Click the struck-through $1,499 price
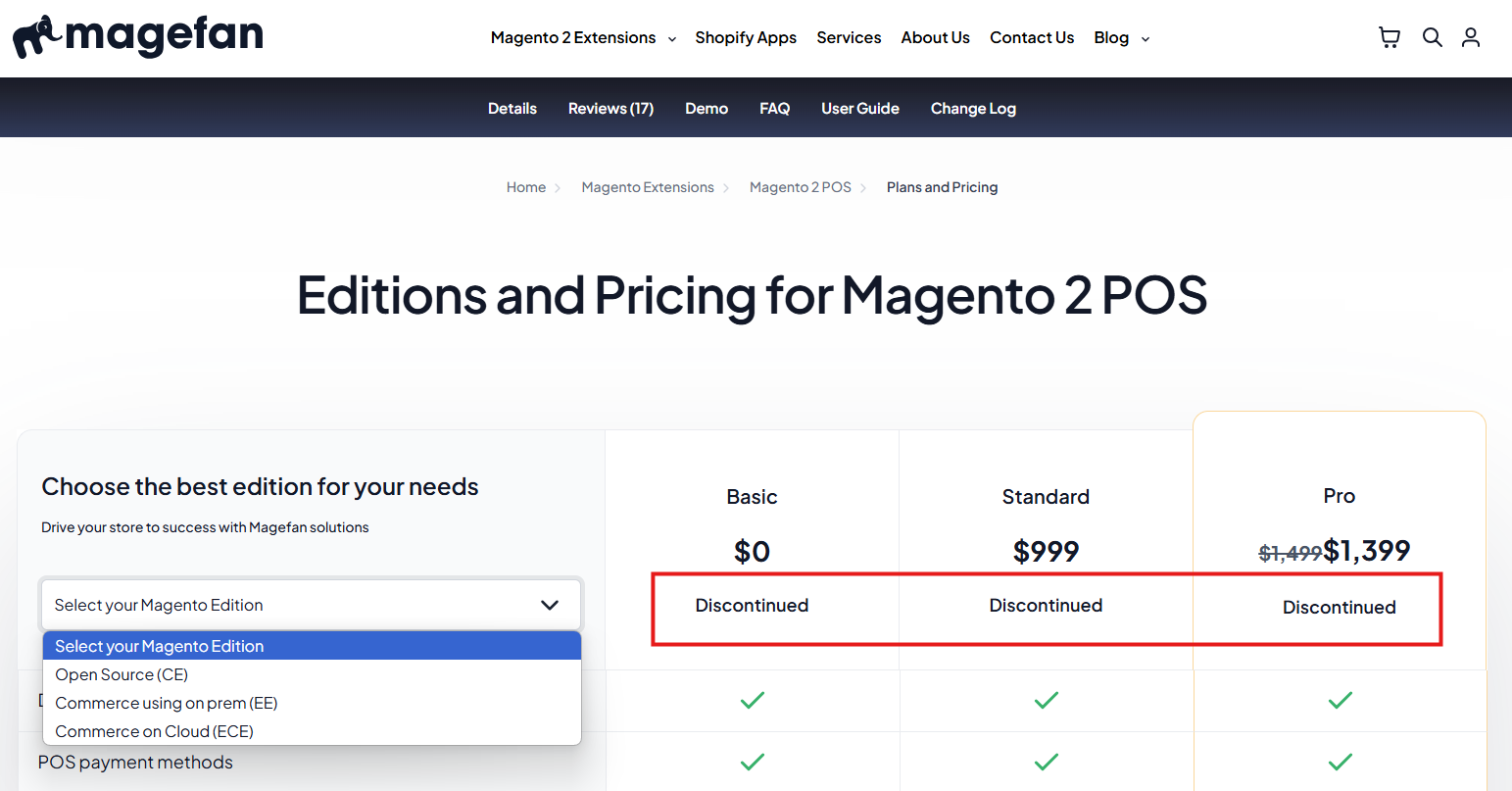1512x791 pixels. pyautogui.click(x=1291, y=554)
